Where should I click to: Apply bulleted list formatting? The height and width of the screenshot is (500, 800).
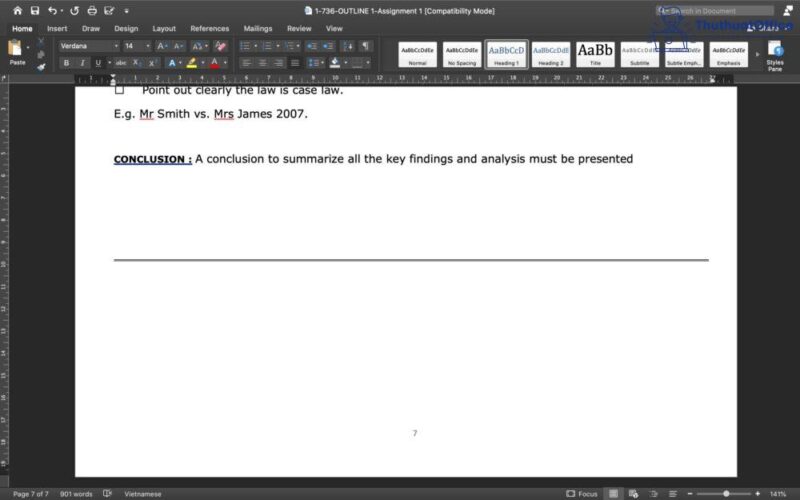pos(245,46)
